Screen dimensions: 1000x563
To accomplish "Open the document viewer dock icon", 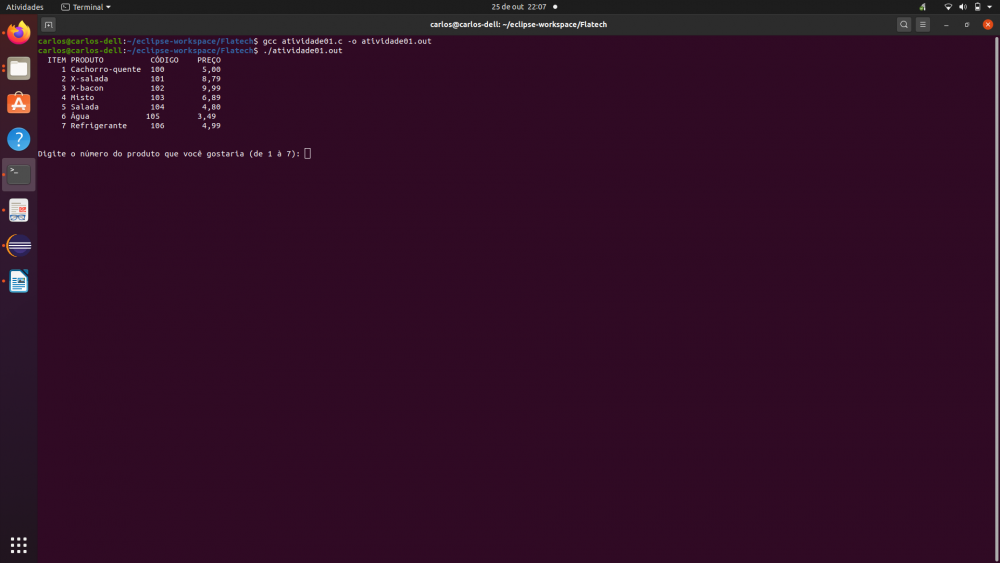I will [19, 210].
